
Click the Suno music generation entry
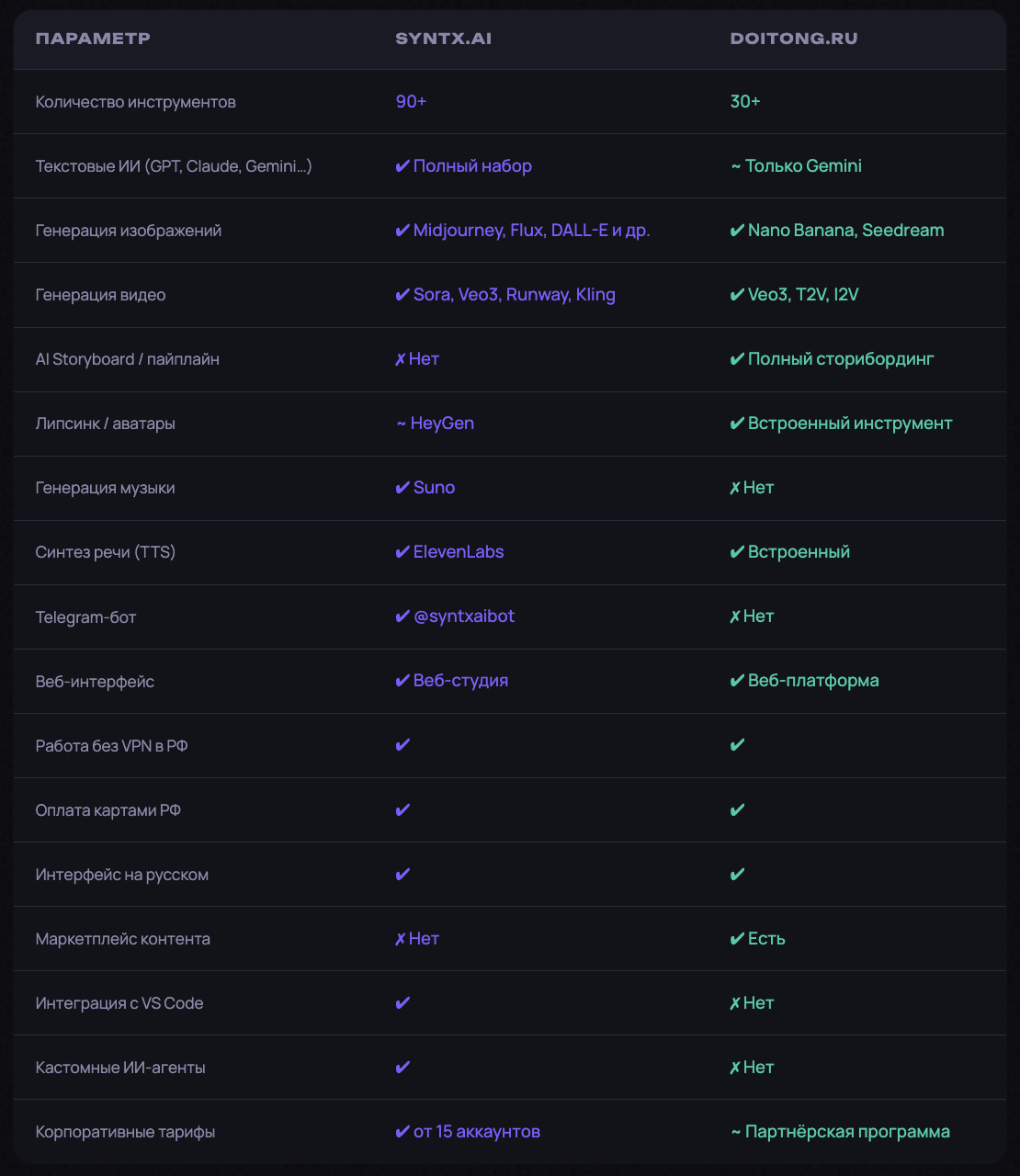click(x=434, y=488)
